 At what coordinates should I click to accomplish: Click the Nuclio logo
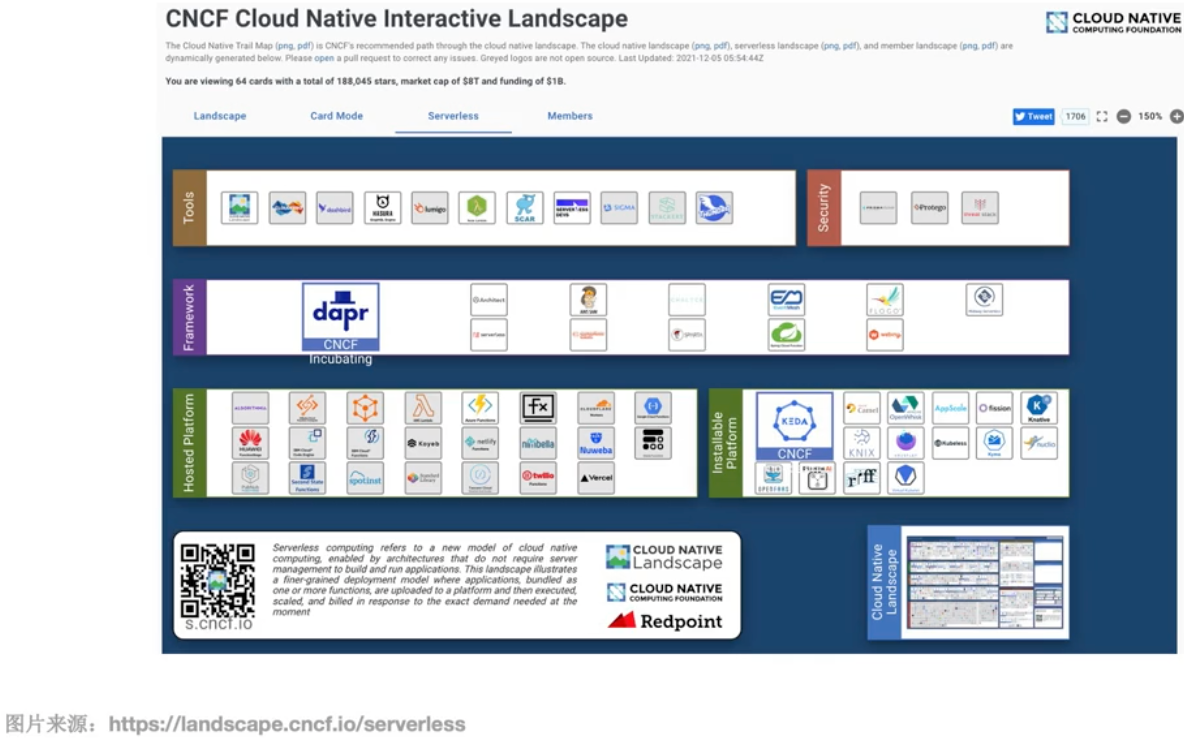(1039, 442)
